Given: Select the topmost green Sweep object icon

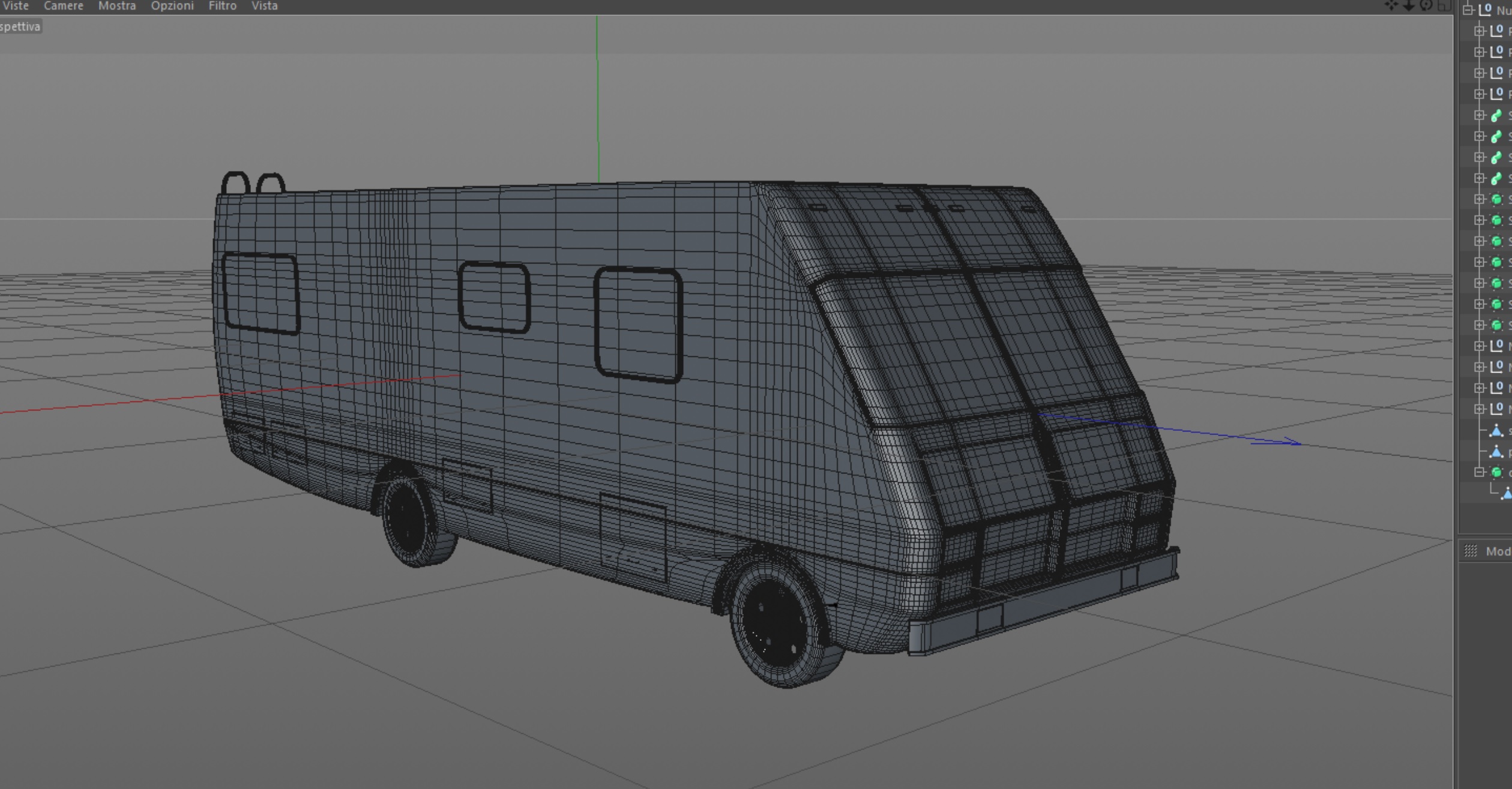Looking at the screenshot, I should [x=1496, y=115].
